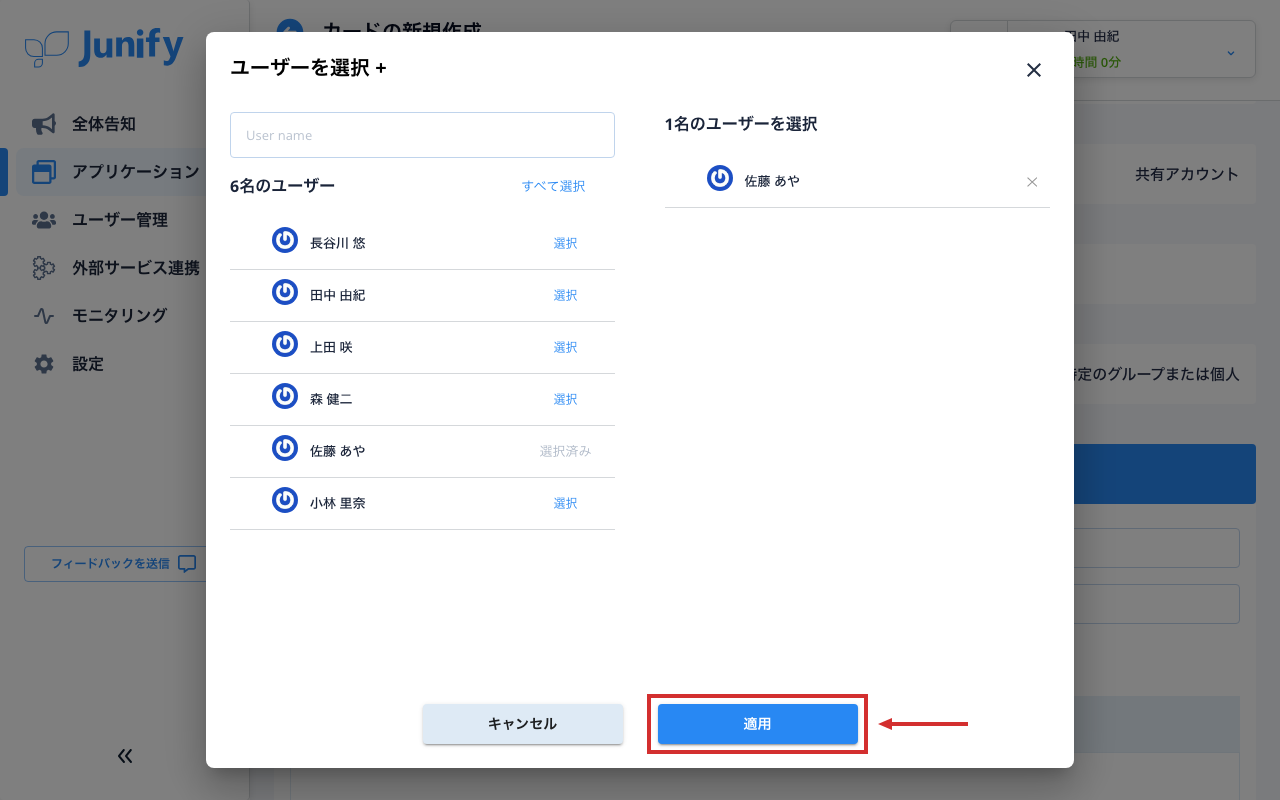
Task: Click 選択 for 森 健二
Action: (565, 399)
